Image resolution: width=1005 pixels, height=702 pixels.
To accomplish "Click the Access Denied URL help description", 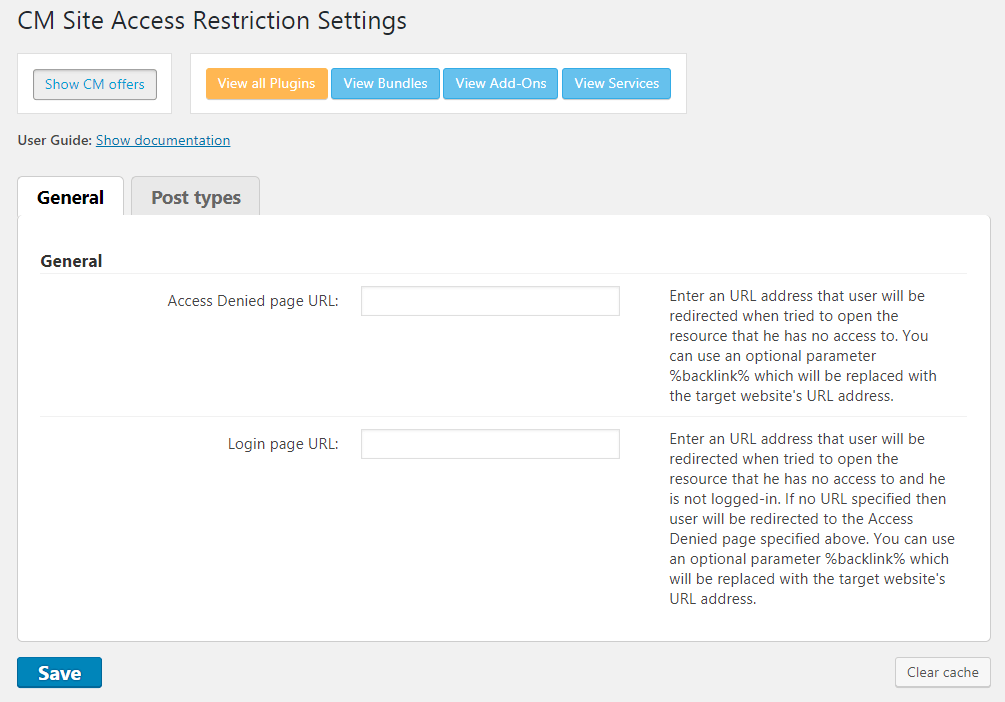I will tap(803, 346).
